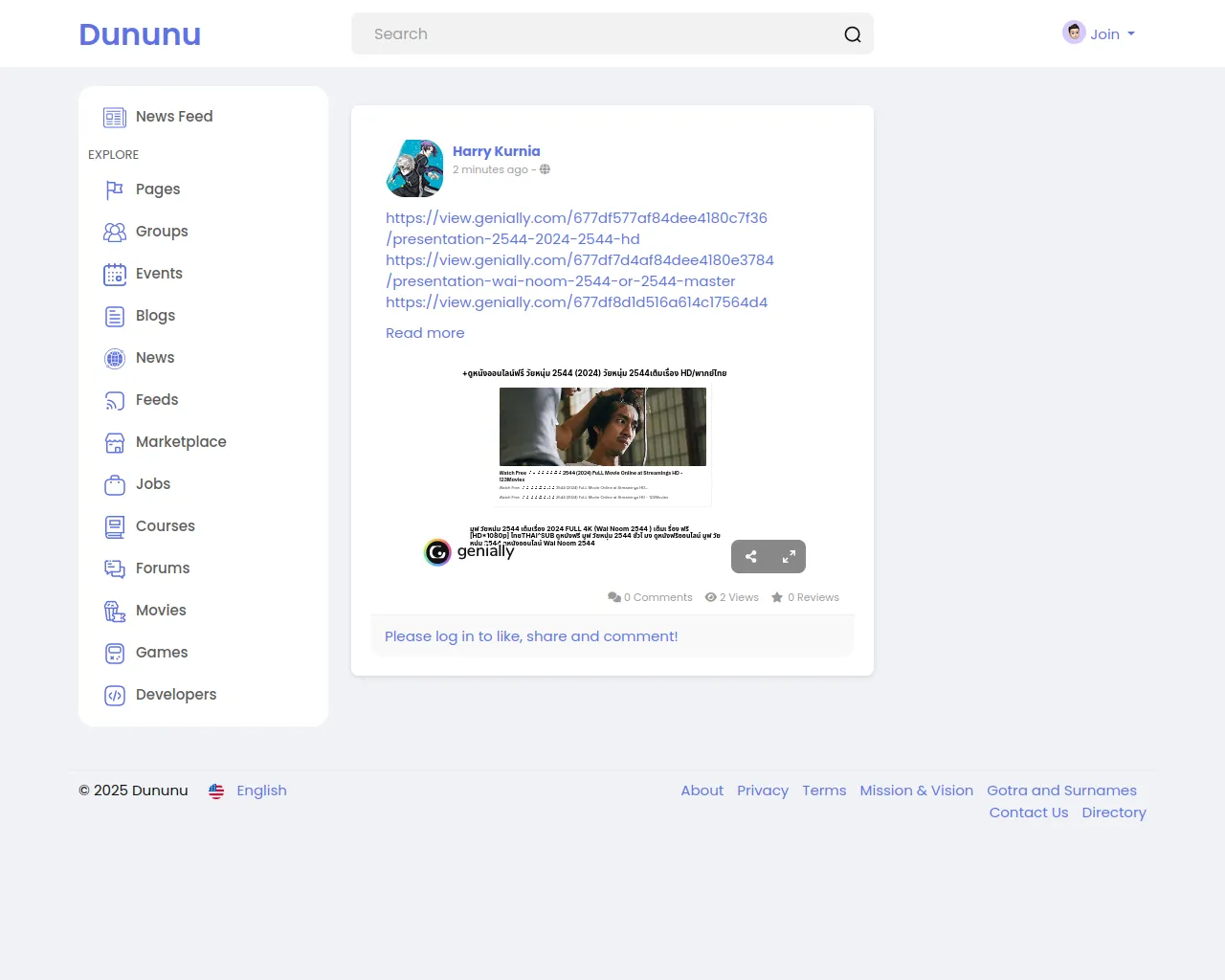Click the fullscreen expand icon on embed
The image size is (1225, 980).
click(789, 556)
